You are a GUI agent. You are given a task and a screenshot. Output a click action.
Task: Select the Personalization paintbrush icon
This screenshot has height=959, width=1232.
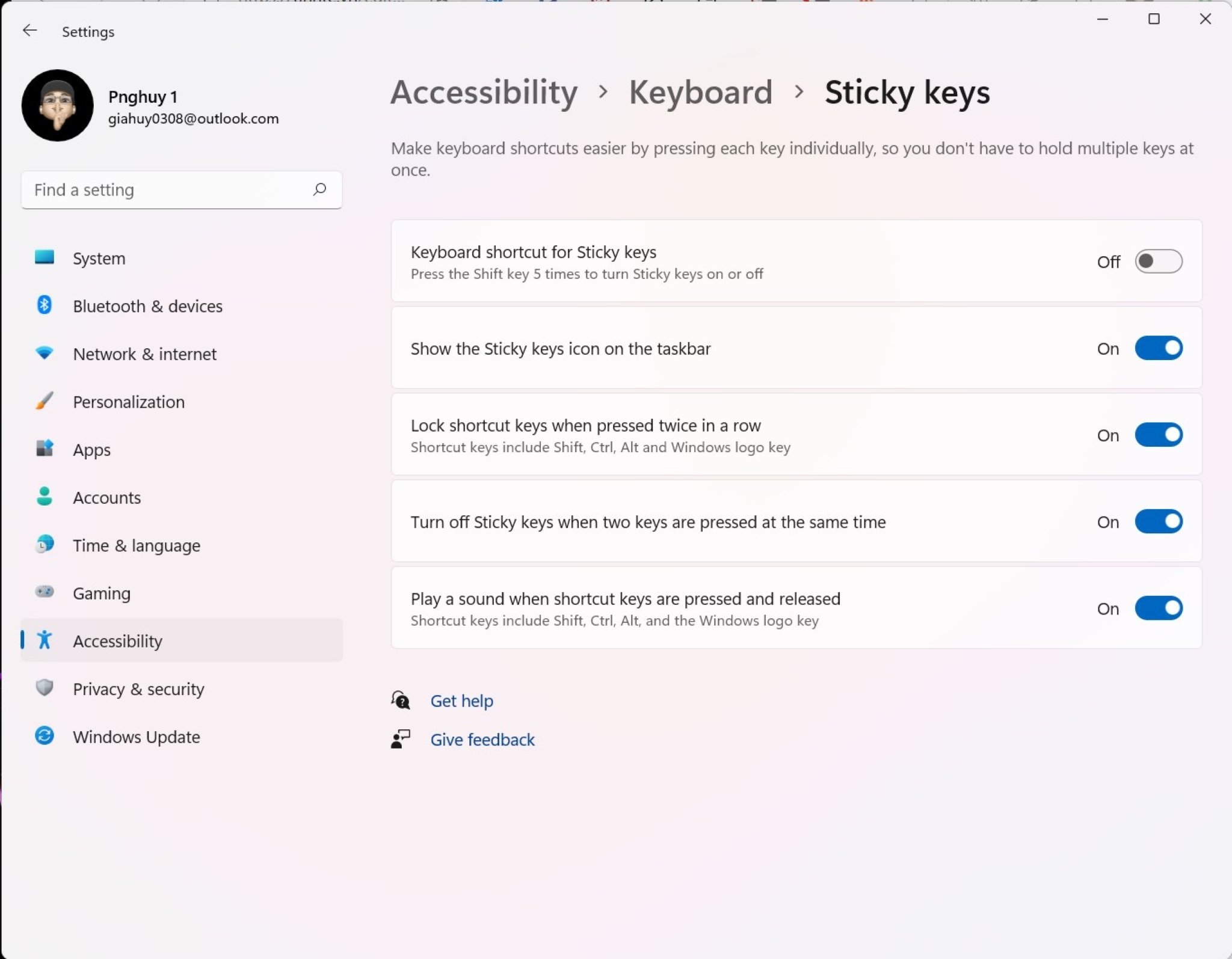(45, 402)
